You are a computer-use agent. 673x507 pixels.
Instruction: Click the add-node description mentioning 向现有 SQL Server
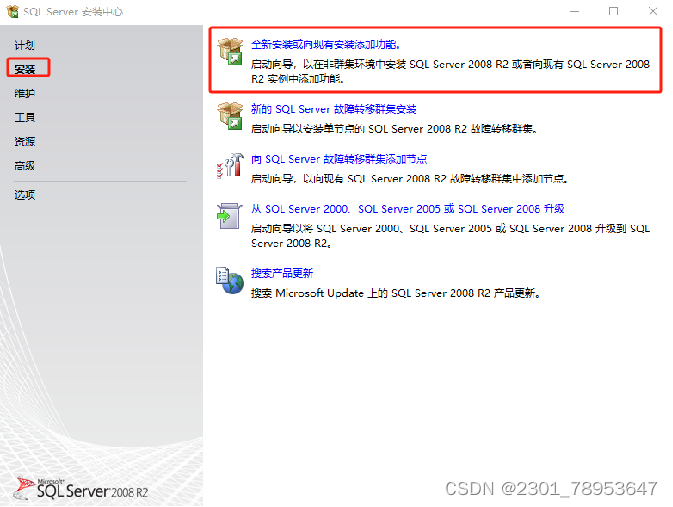point(409,179)
